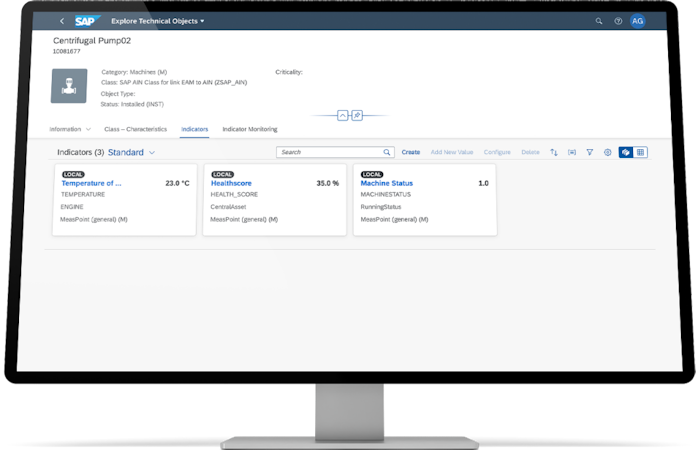
Task: Click the Add New Value button
Action: 452,152
